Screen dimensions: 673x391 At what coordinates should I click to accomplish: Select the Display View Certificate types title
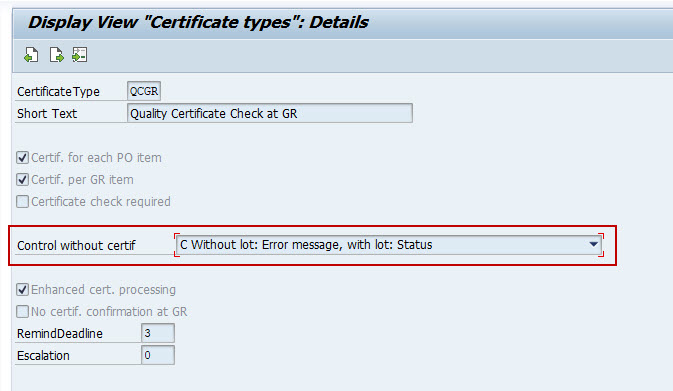click(x=198, y=22)
